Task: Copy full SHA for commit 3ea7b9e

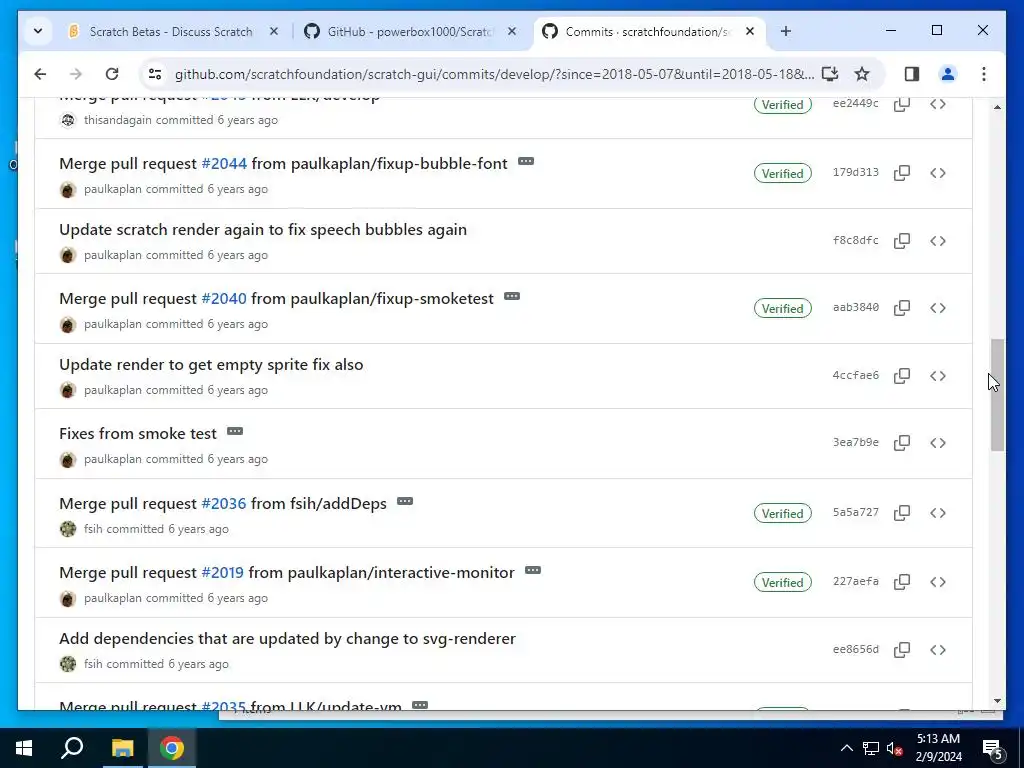Action: pos(902,443)
